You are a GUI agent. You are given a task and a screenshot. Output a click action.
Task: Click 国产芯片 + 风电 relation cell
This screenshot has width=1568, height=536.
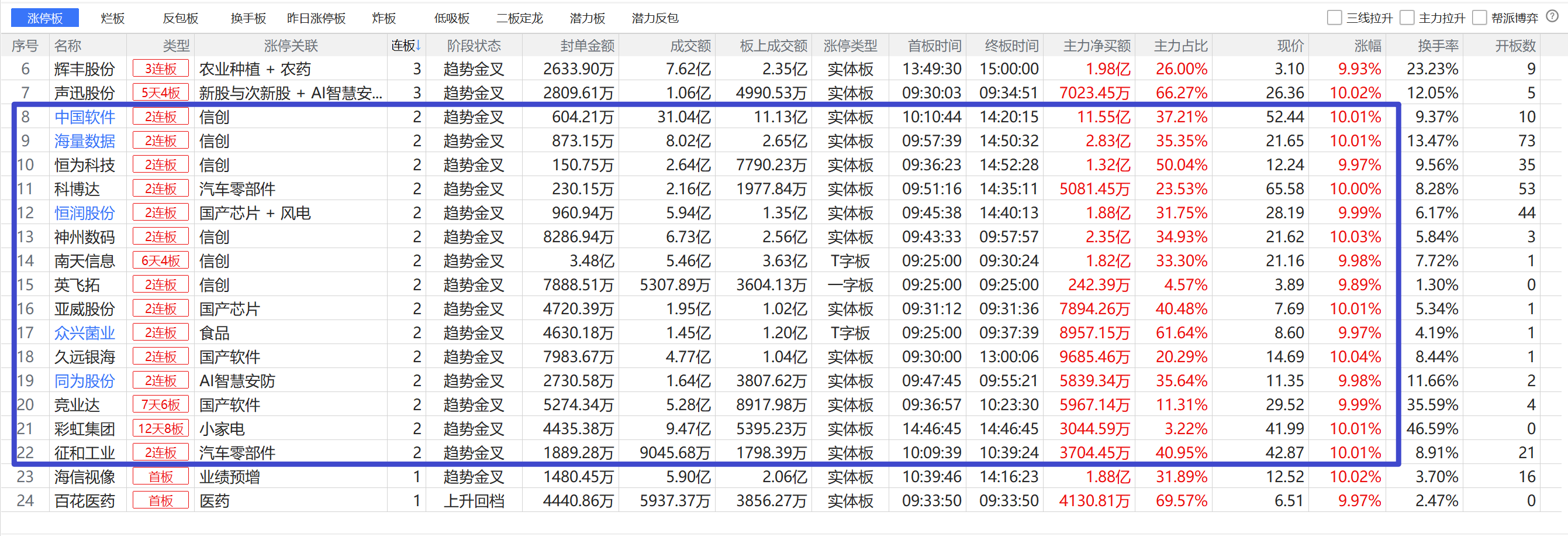pos(255,212)
